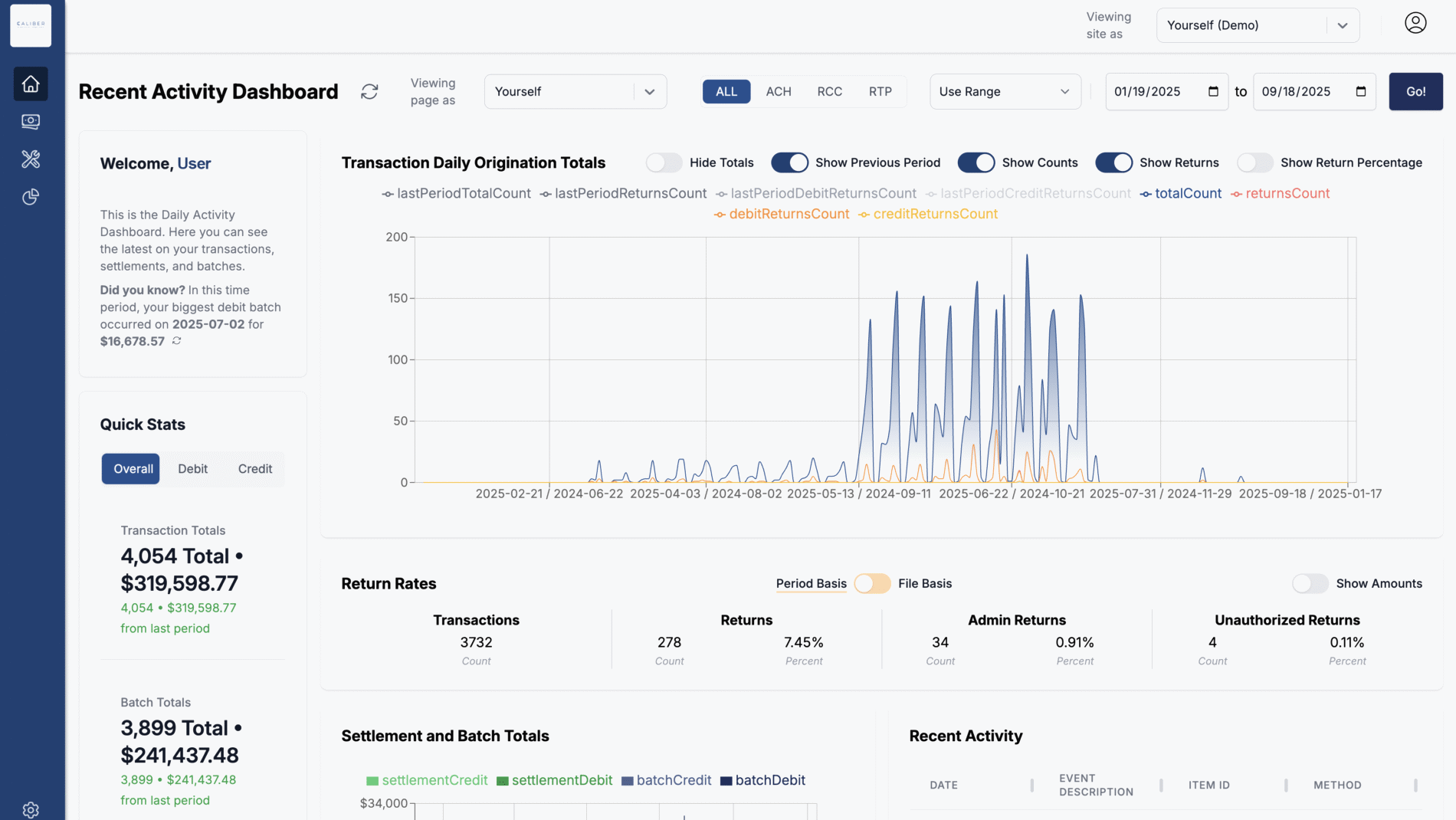Enable the Show Amounts toggle
This screenshot has width=1456, height=820.
tap(1310, 583)
